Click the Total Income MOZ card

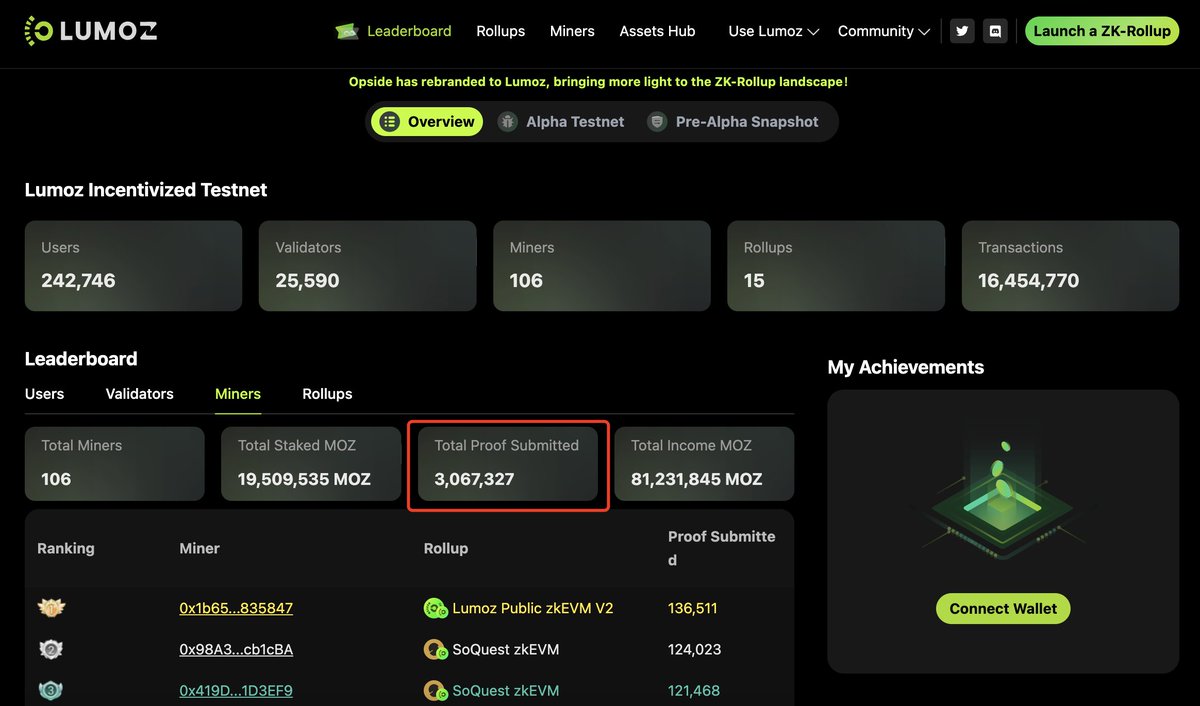[704, 464]
